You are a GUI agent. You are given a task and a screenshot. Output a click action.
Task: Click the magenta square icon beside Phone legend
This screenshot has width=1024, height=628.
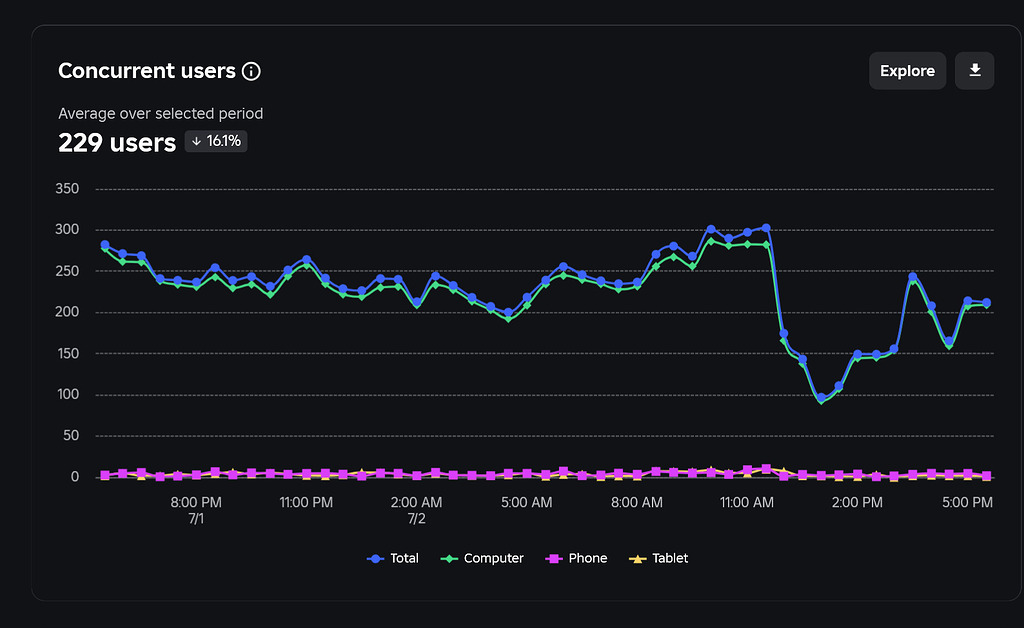552,558
